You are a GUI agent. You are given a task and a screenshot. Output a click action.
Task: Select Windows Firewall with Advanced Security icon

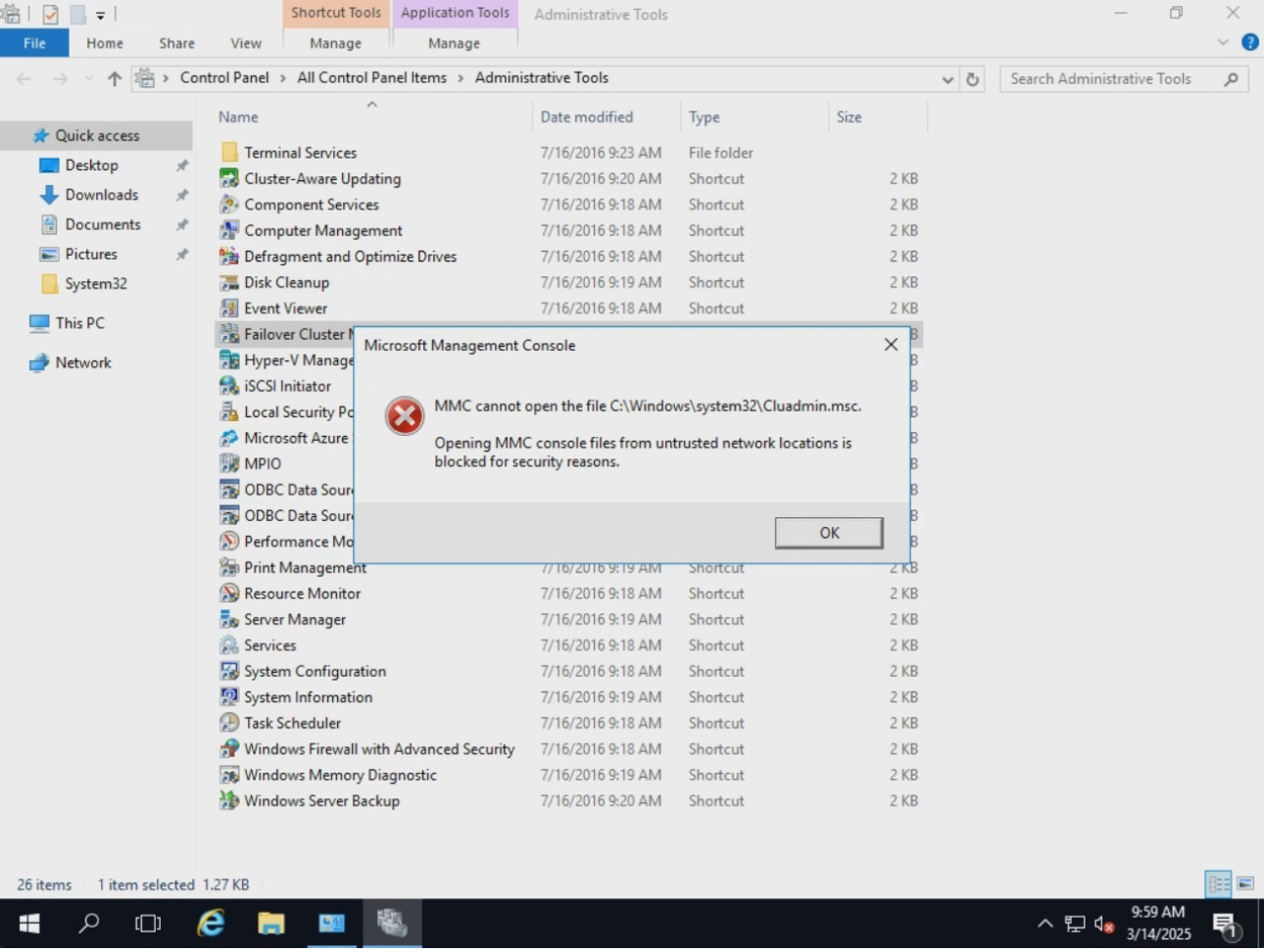coord(229,749)
